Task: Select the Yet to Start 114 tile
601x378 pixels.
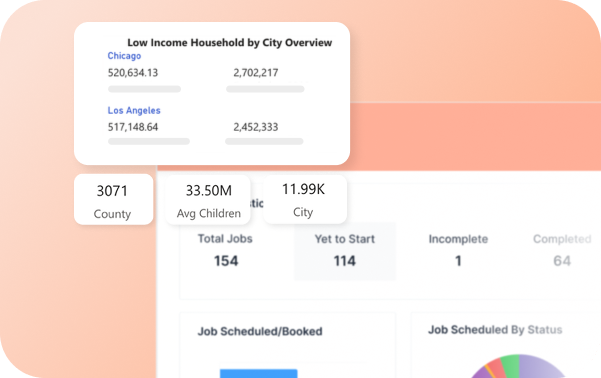Action: (345, 251)
